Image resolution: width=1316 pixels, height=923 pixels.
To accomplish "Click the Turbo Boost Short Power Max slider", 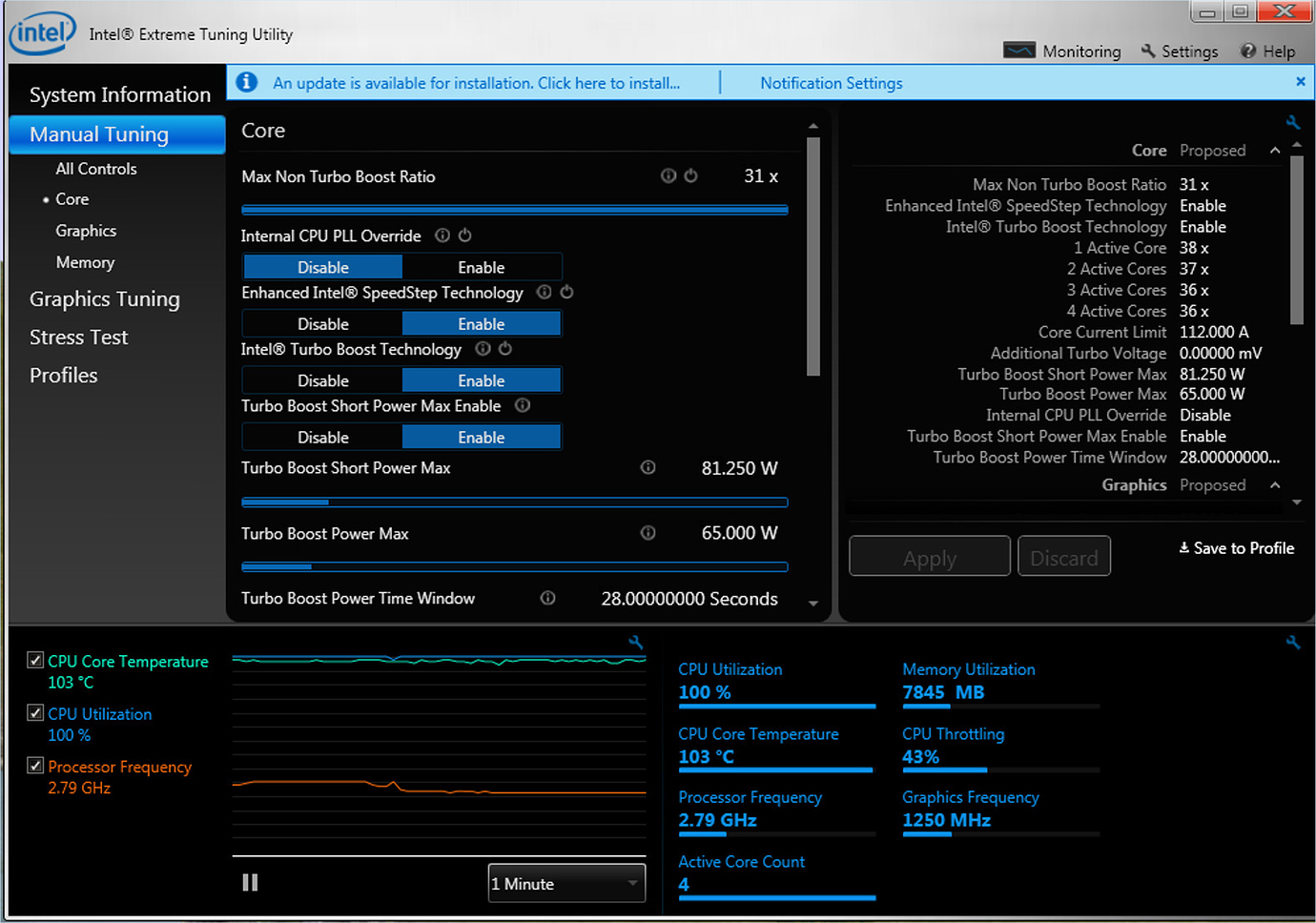I will [x=515, y=502].
